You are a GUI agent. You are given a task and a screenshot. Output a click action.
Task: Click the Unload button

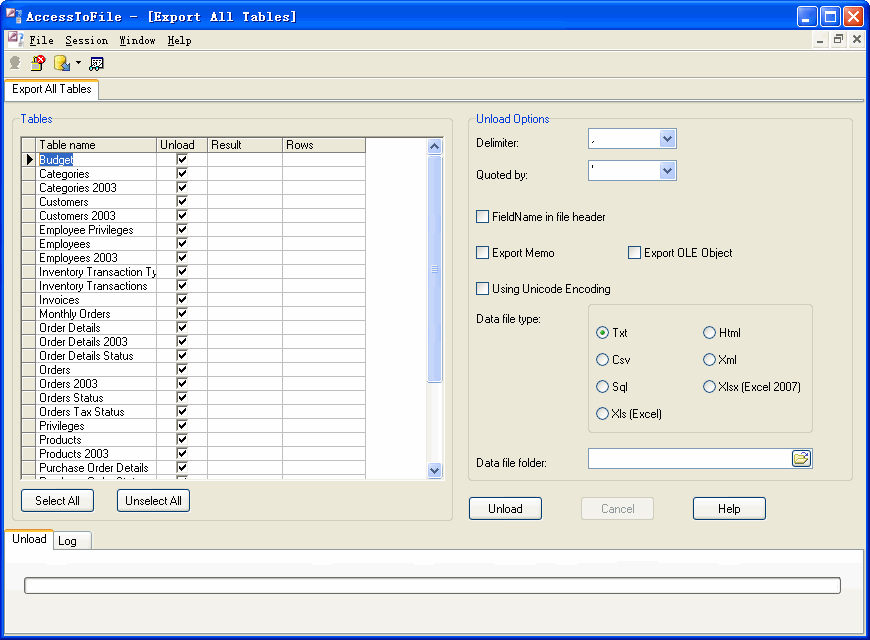point(505,508)
